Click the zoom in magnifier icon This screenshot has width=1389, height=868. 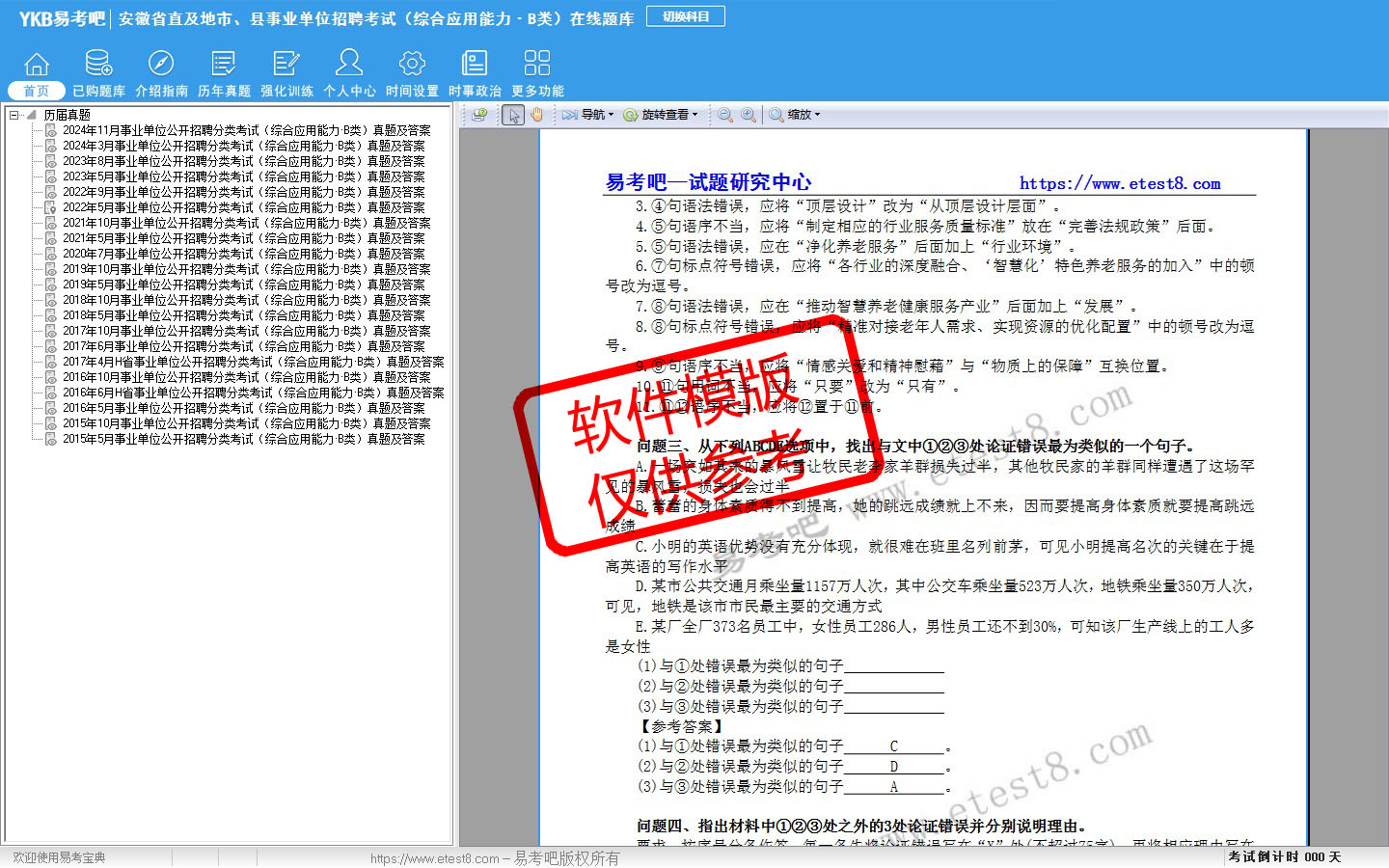pos(749,115)
